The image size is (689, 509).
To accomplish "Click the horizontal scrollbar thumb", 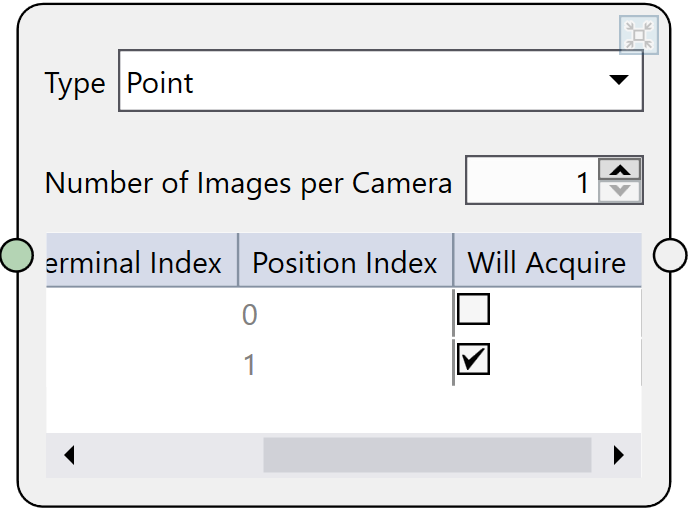I will (427, 455).
